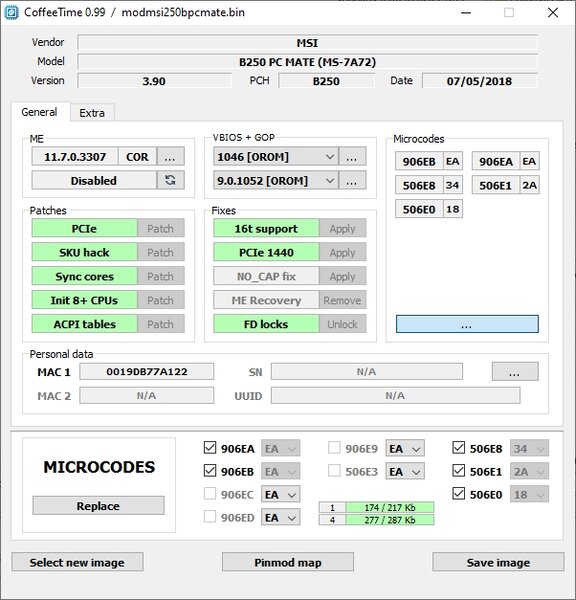Click the Save image button
The width and height of the screenshot is (576, 600).
[x=498, y=562]
